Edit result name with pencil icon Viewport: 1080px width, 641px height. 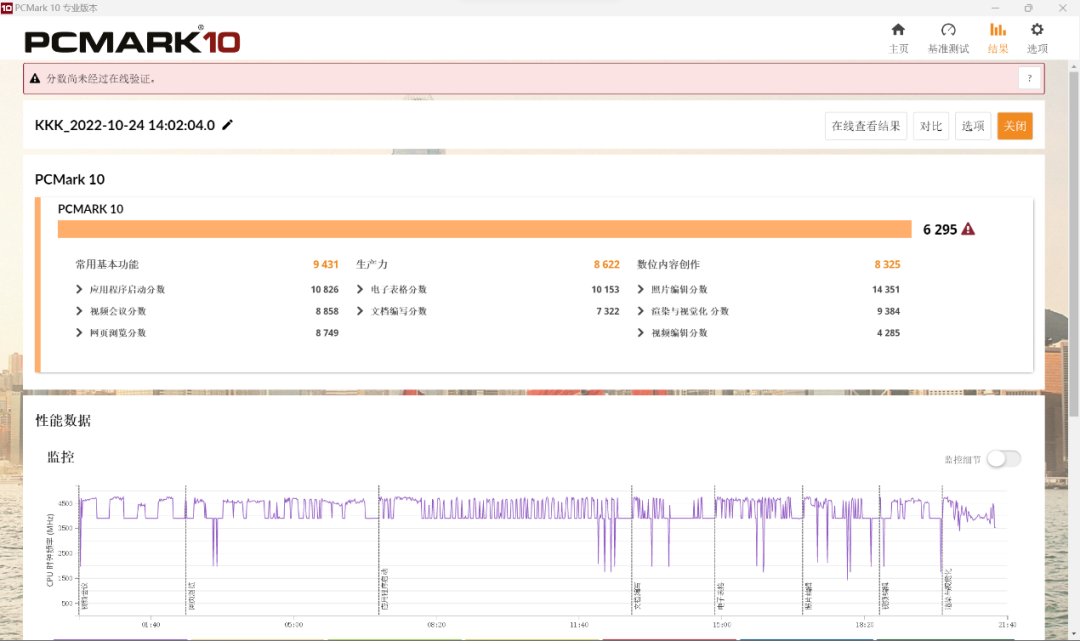coord(227,125)
